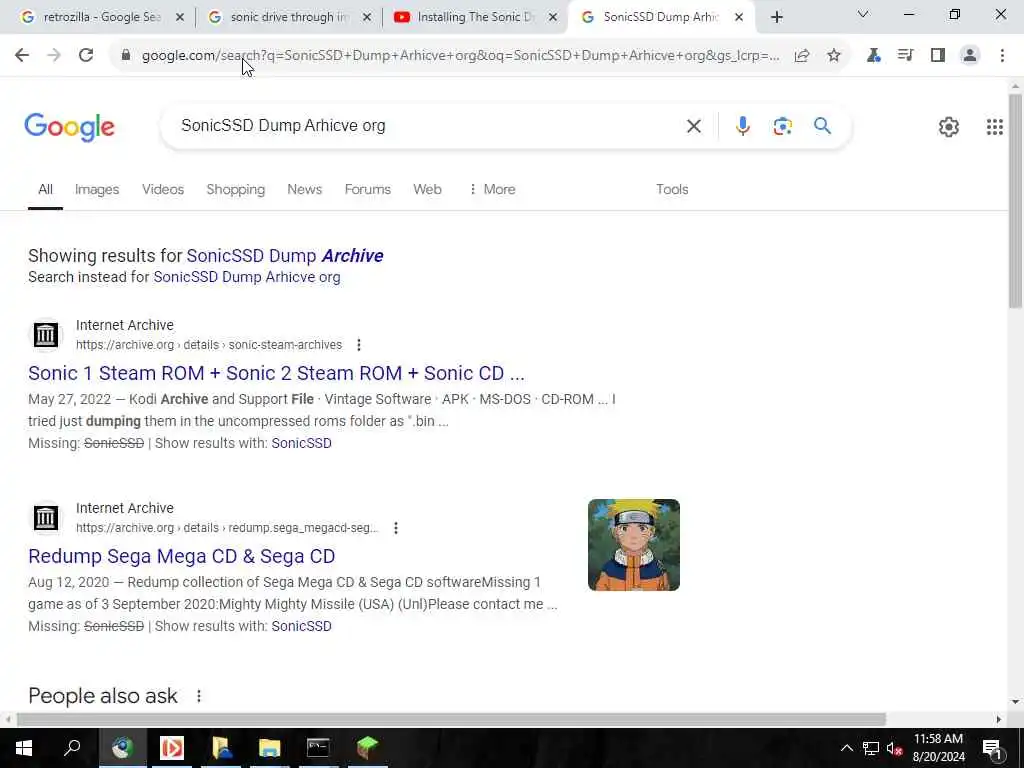
Task: Expand the tab search chevron
Action: (x=863, y=14)
